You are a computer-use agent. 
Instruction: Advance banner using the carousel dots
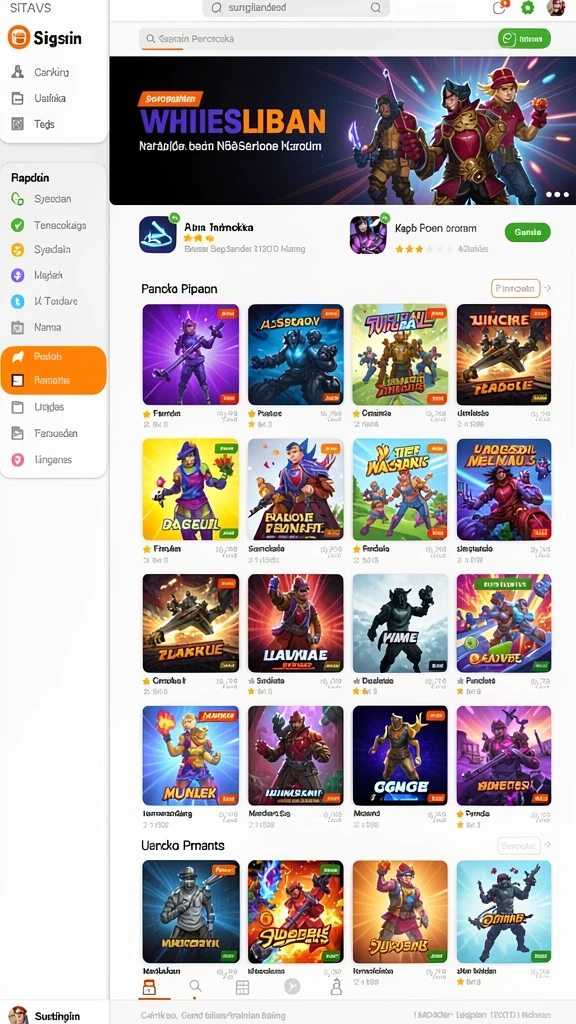(x=557, y=195)
